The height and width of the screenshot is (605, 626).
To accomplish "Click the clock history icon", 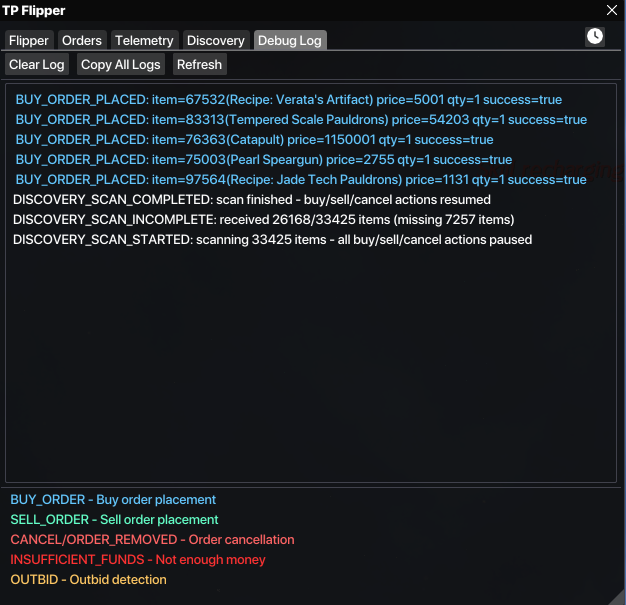I will click(x=594, y=36).
